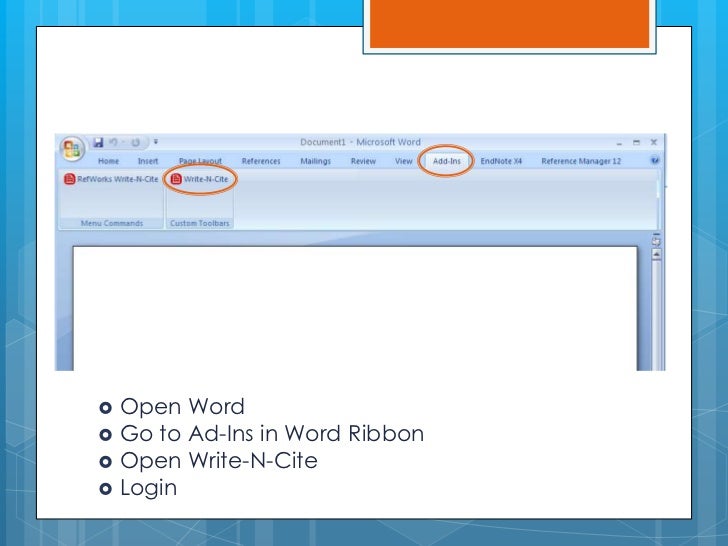This screenshot has height=546, width=728.
Task: Maximize the Microsoft Word window
Action: (636, 143)
